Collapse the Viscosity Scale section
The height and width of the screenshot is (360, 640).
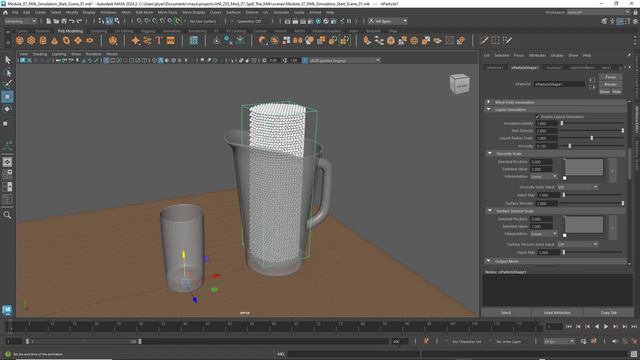point(490,153)
